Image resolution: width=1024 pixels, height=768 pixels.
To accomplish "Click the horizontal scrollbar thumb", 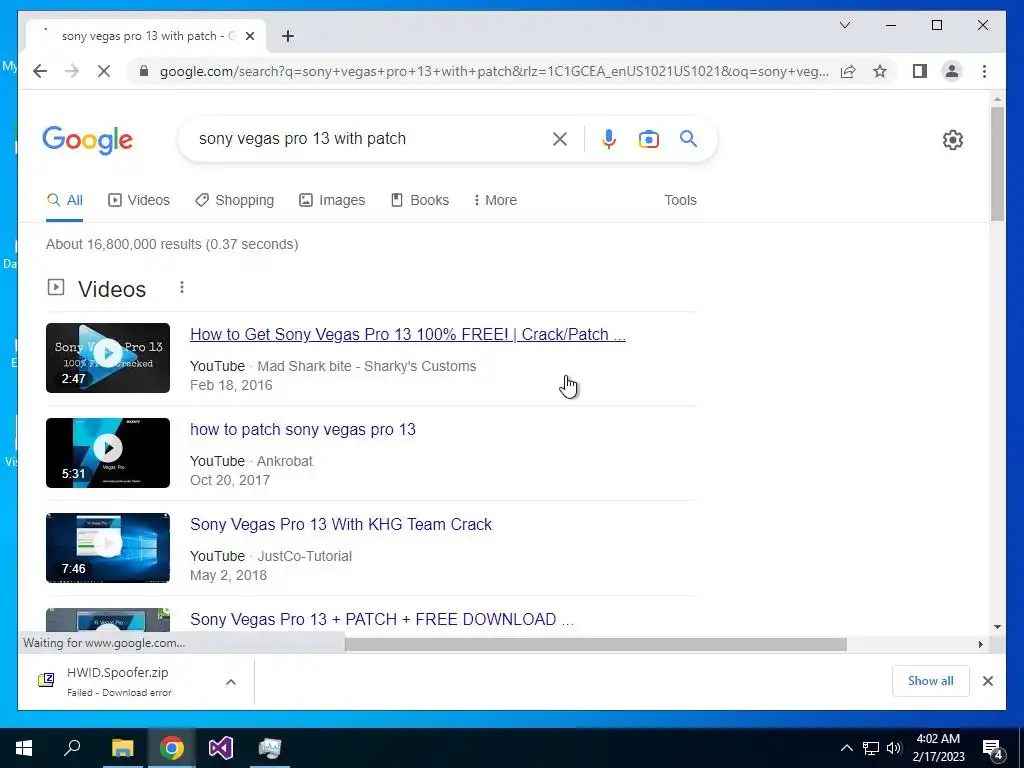I will (x=596, y=645).
